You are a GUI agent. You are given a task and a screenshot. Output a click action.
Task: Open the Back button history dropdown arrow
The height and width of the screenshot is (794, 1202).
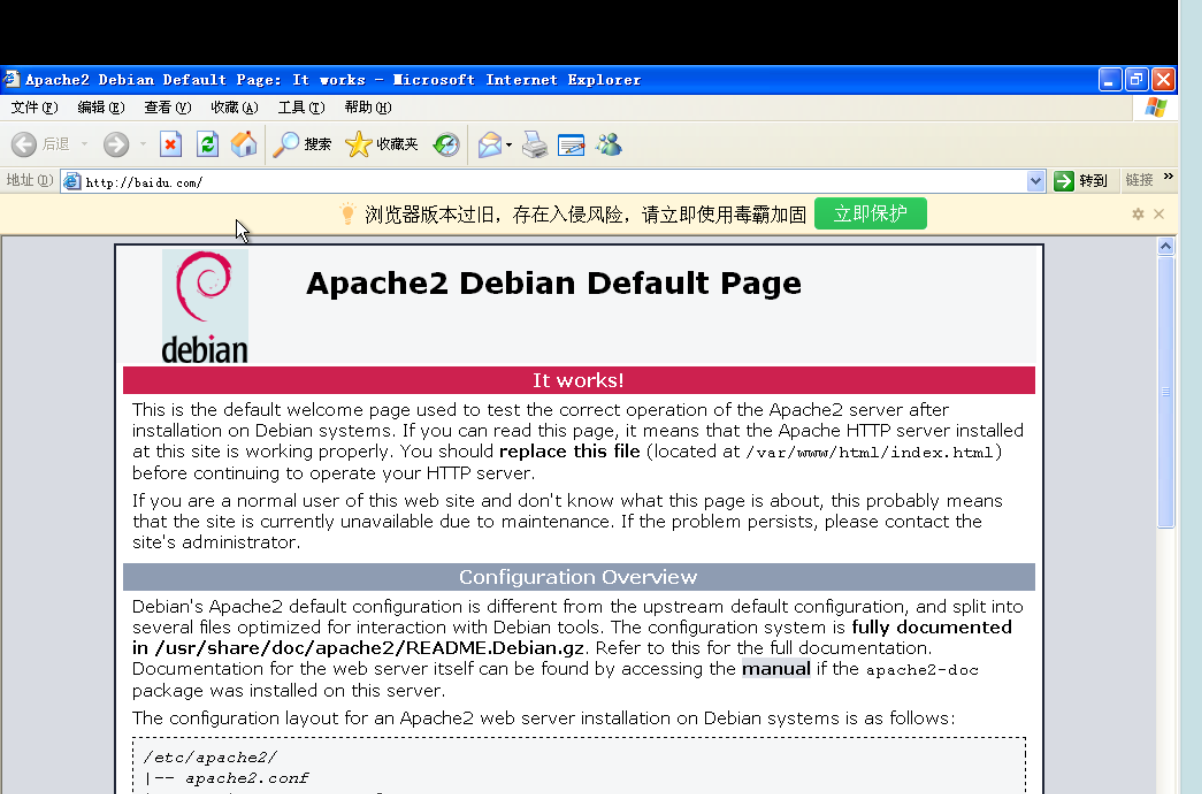[84, 145]
